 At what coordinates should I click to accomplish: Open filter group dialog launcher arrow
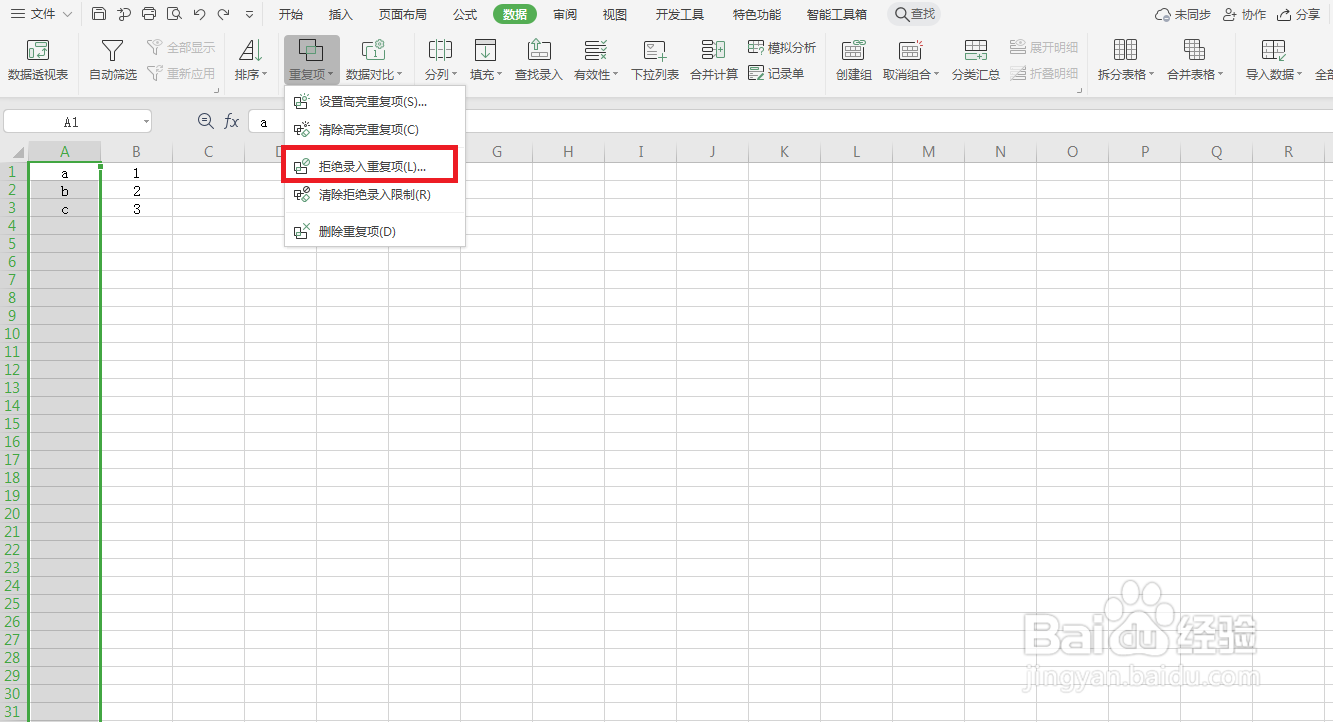pyautogui.click(x=218, y=90)
